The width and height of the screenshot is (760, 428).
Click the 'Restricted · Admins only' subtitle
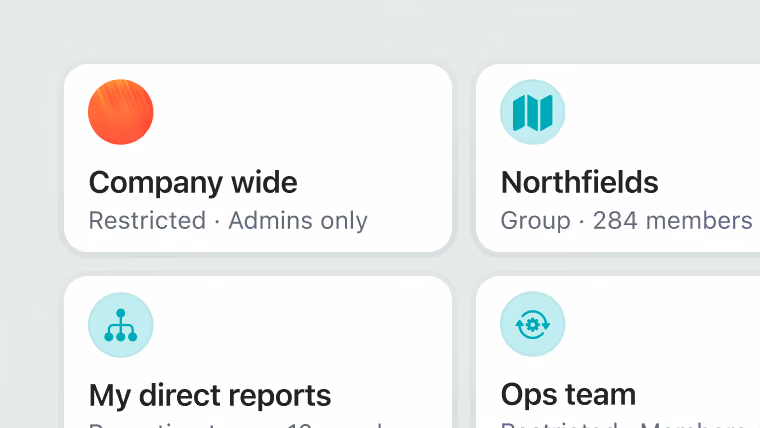coord(228,221)
